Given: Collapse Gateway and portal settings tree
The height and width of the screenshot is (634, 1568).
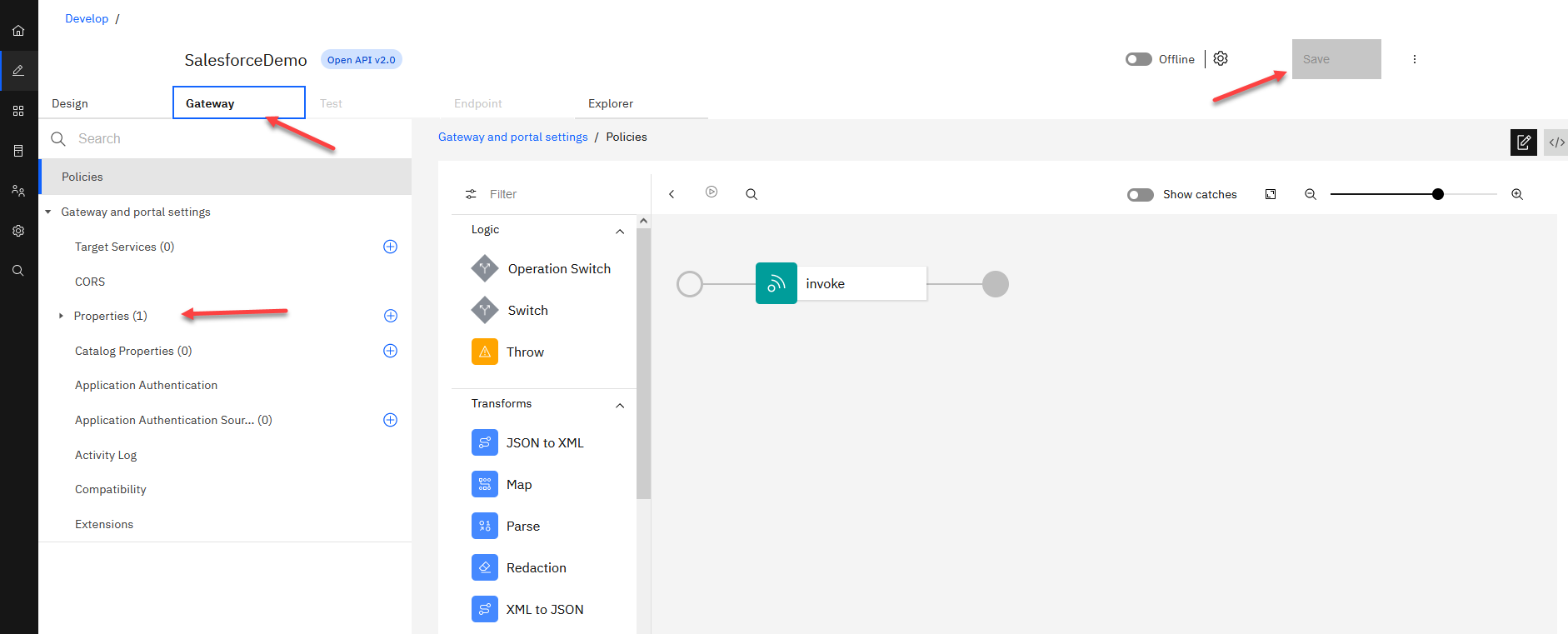Looking at the screenshot, I should coord(48,212).
